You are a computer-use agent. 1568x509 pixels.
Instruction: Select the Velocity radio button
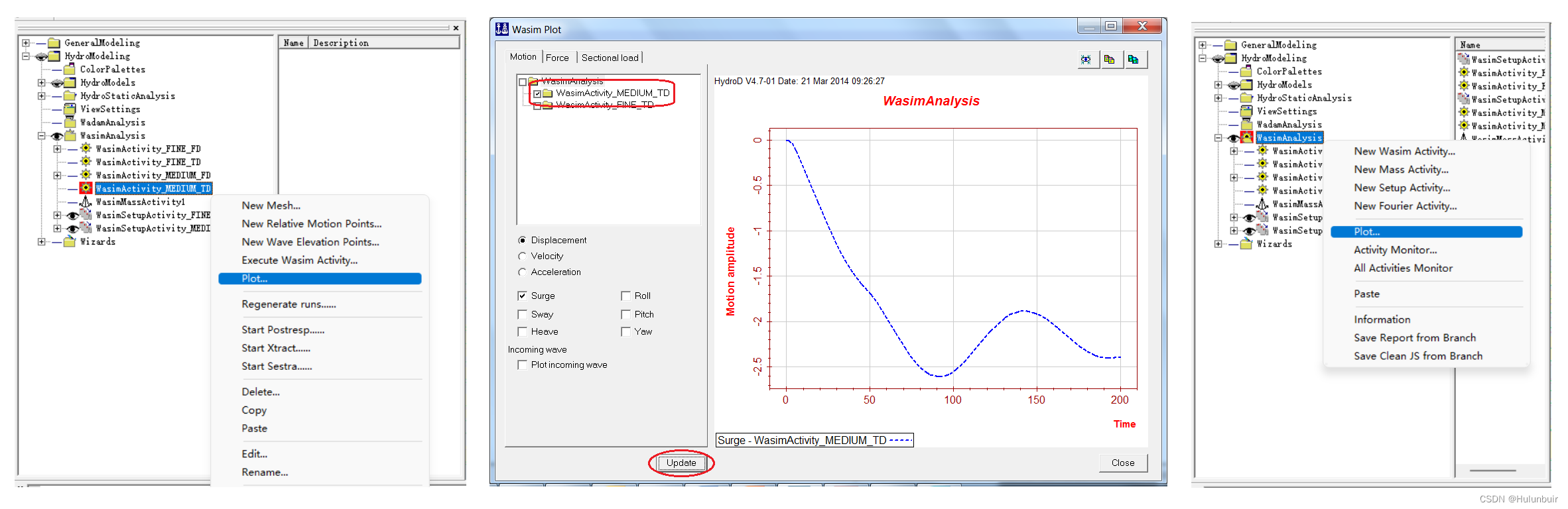(522, 256)
